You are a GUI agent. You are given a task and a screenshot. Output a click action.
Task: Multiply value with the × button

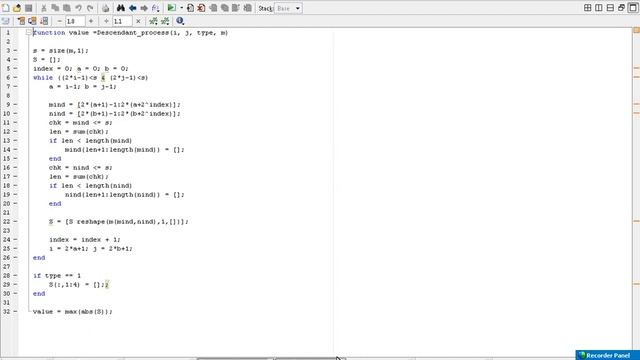[138, 21]
